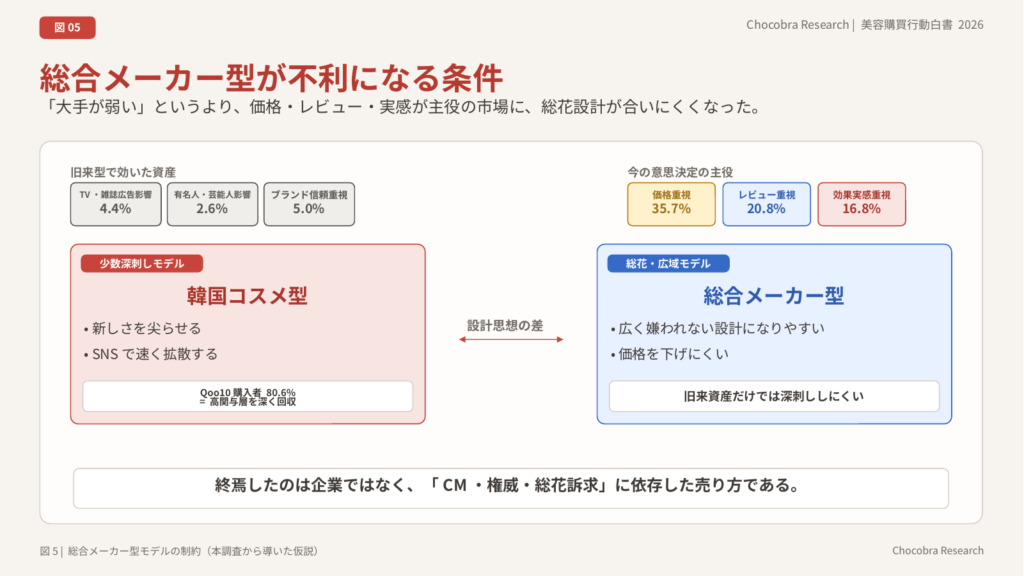Click the Qoo10 購入者 80.6% box

tap(247, 396)
